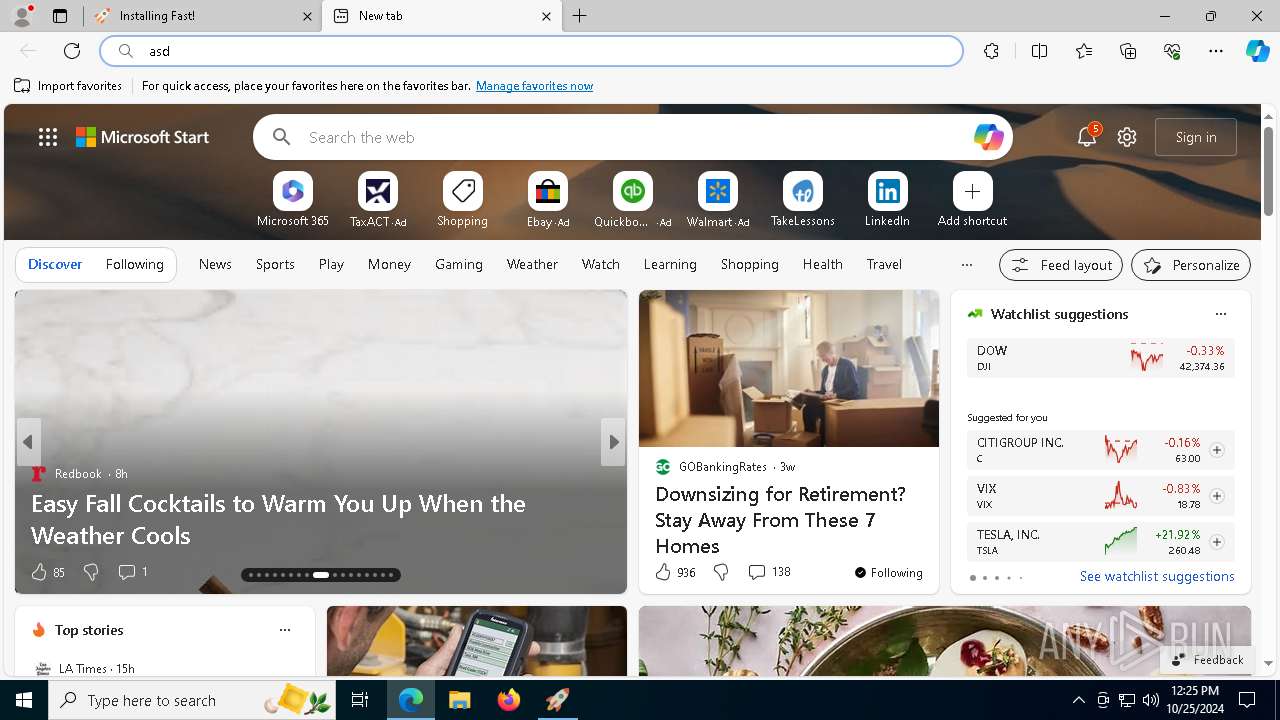Click the Personalize button
This screenshot has height=720, width=1280.
point(1191,265)
